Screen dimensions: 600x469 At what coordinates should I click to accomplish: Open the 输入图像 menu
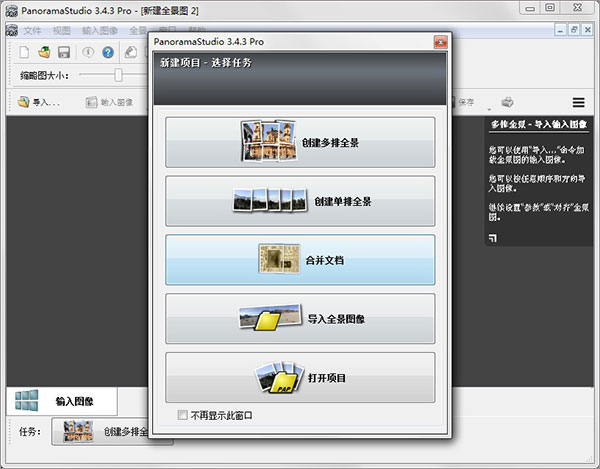[99, 31]
